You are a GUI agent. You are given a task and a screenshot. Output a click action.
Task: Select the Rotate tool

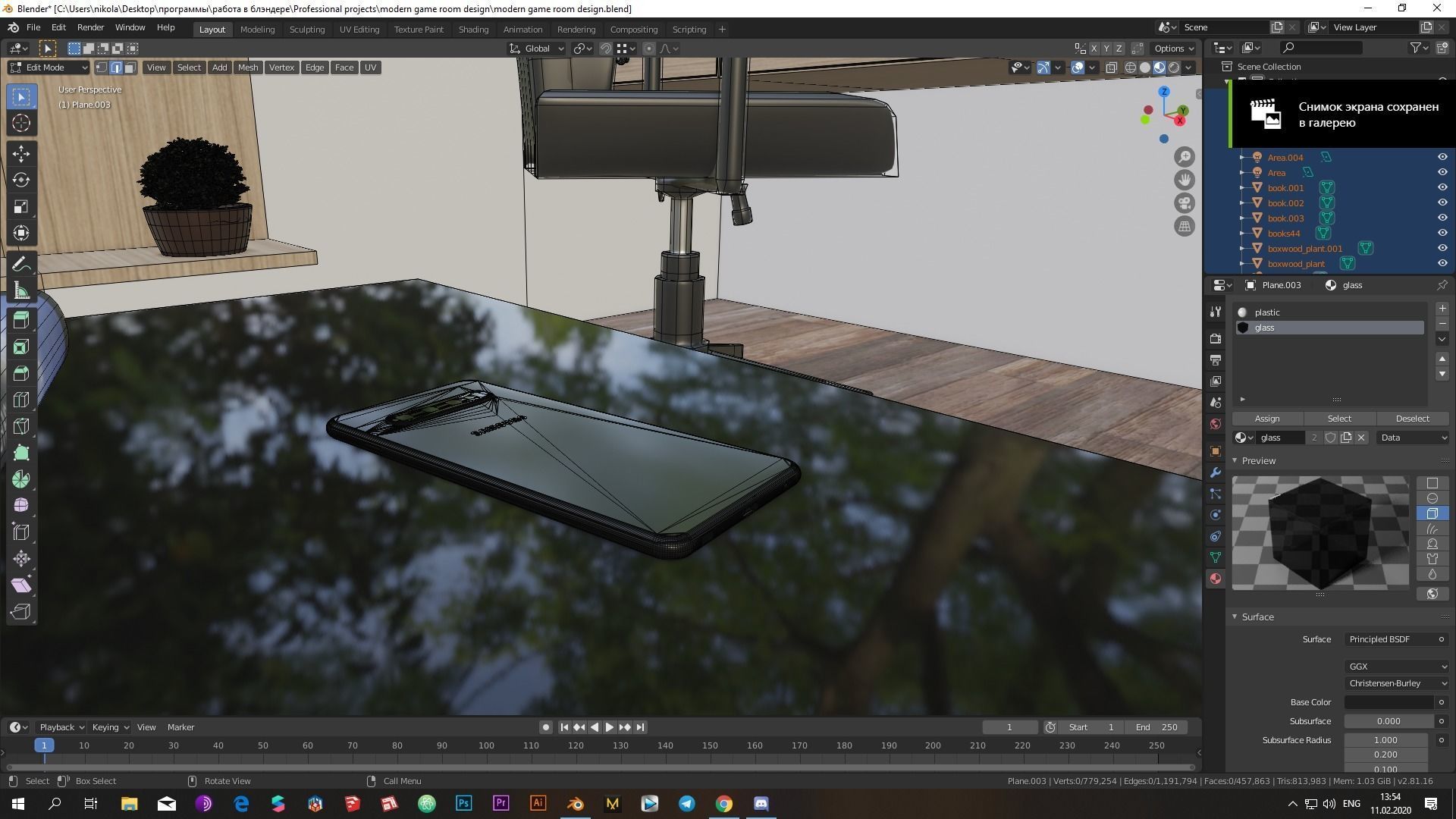[x=21, y=180]
